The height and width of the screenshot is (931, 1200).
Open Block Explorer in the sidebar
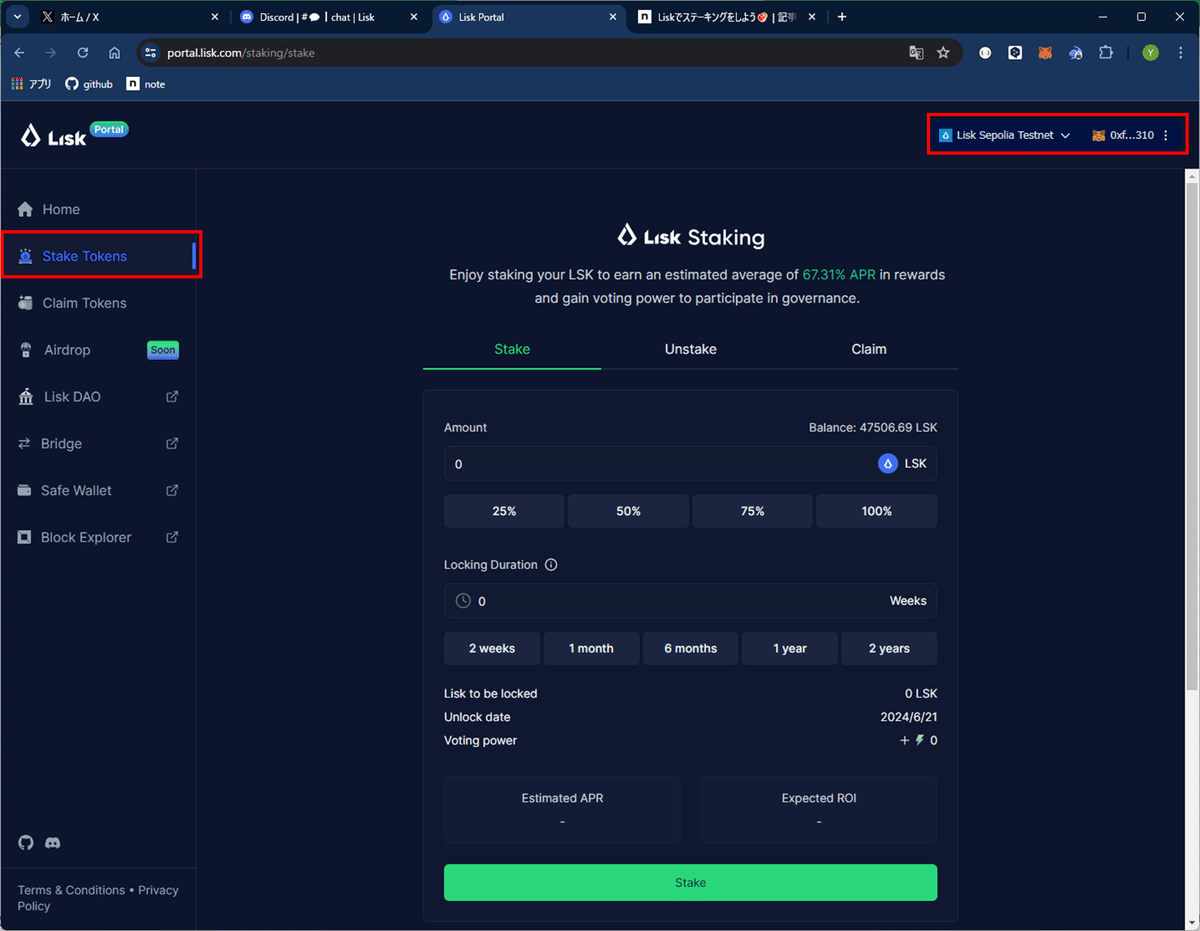(x=98, y=537)
